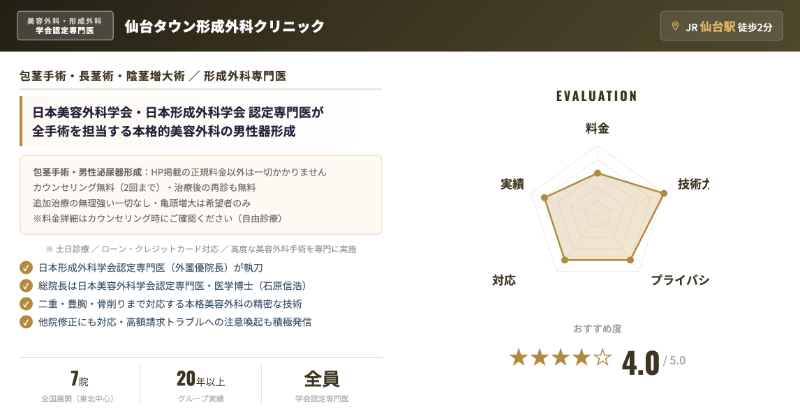The width and height of the screenshot is (800, 418).
Task: Click the check icon beside 他院修正にも対応
Action: [26, 322]
